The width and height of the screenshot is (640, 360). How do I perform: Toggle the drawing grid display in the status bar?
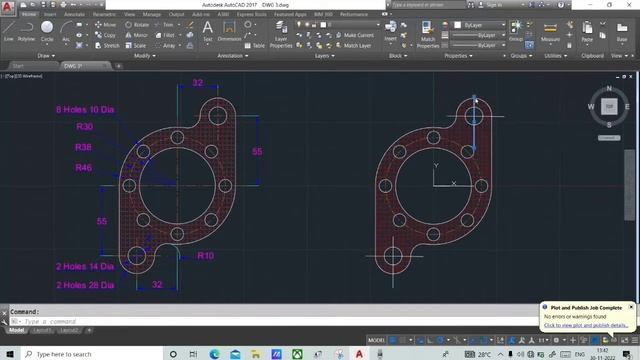(x=393, y=340)
